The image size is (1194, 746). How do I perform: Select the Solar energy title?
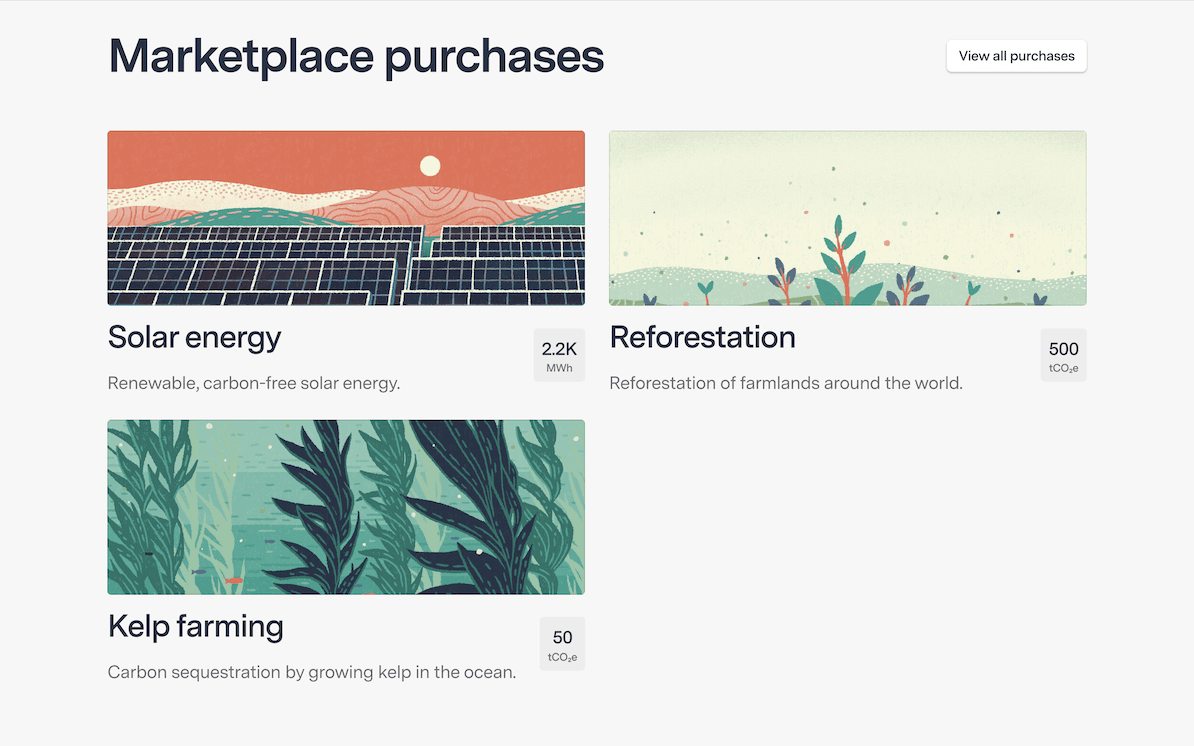coord(194,337)
